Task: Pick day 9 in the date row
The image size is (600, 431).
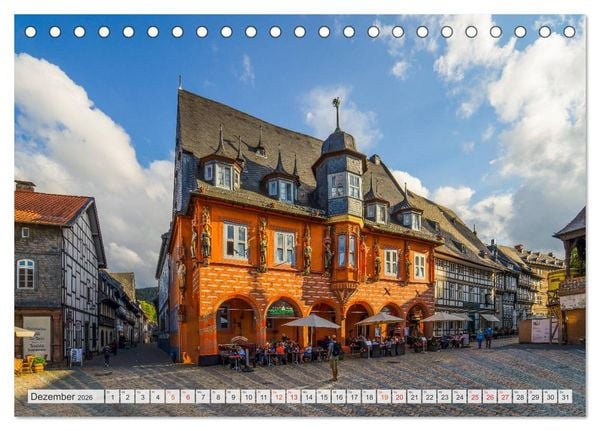Action: click(233, 397)
